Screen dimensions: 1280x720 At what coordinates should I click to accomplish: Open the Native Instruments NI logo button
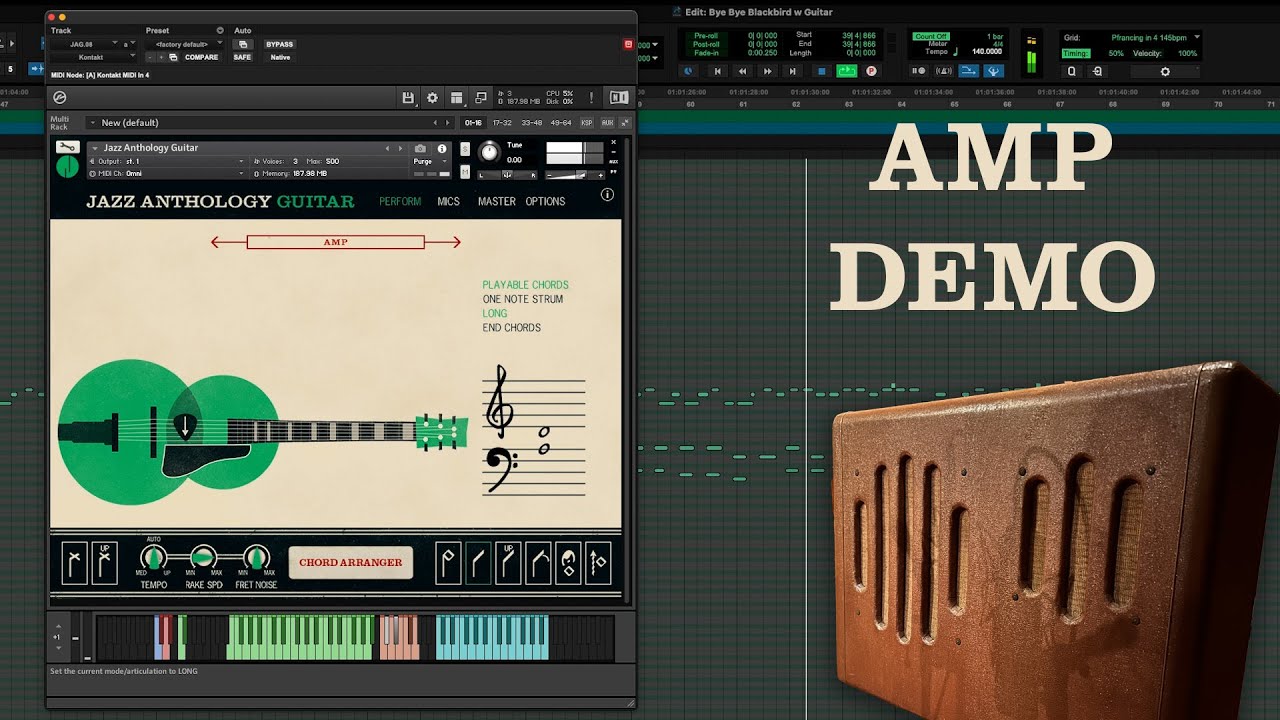pos(619,97)
